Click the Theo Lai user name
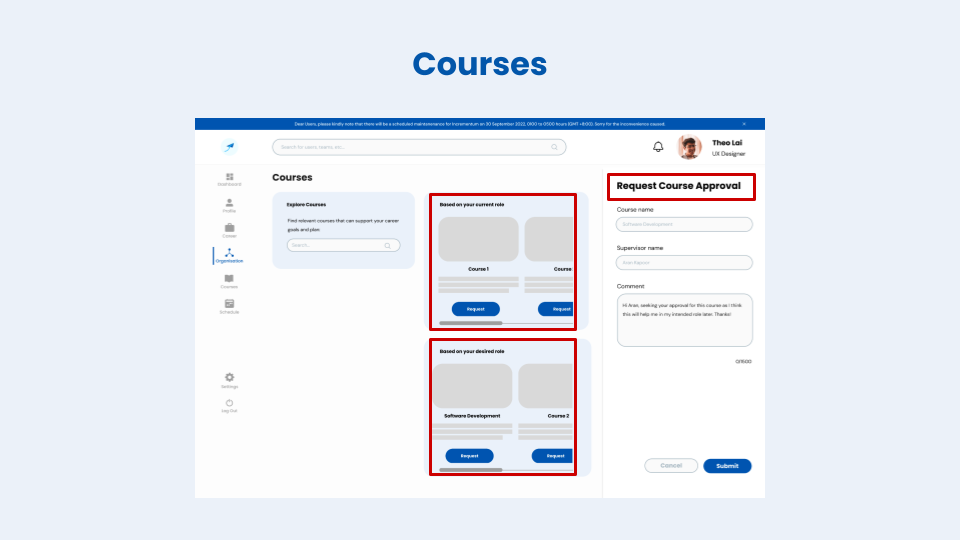This screenshot has width=960, height=540. pyautogui.click(x=727, y=143)
